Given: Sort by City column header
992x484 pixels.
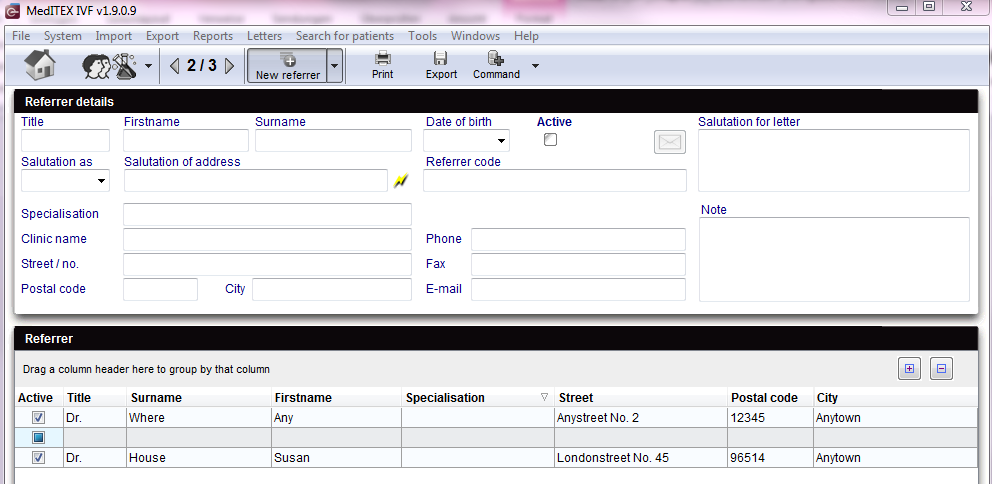Looking at the screenshot, I should [896, 398].
